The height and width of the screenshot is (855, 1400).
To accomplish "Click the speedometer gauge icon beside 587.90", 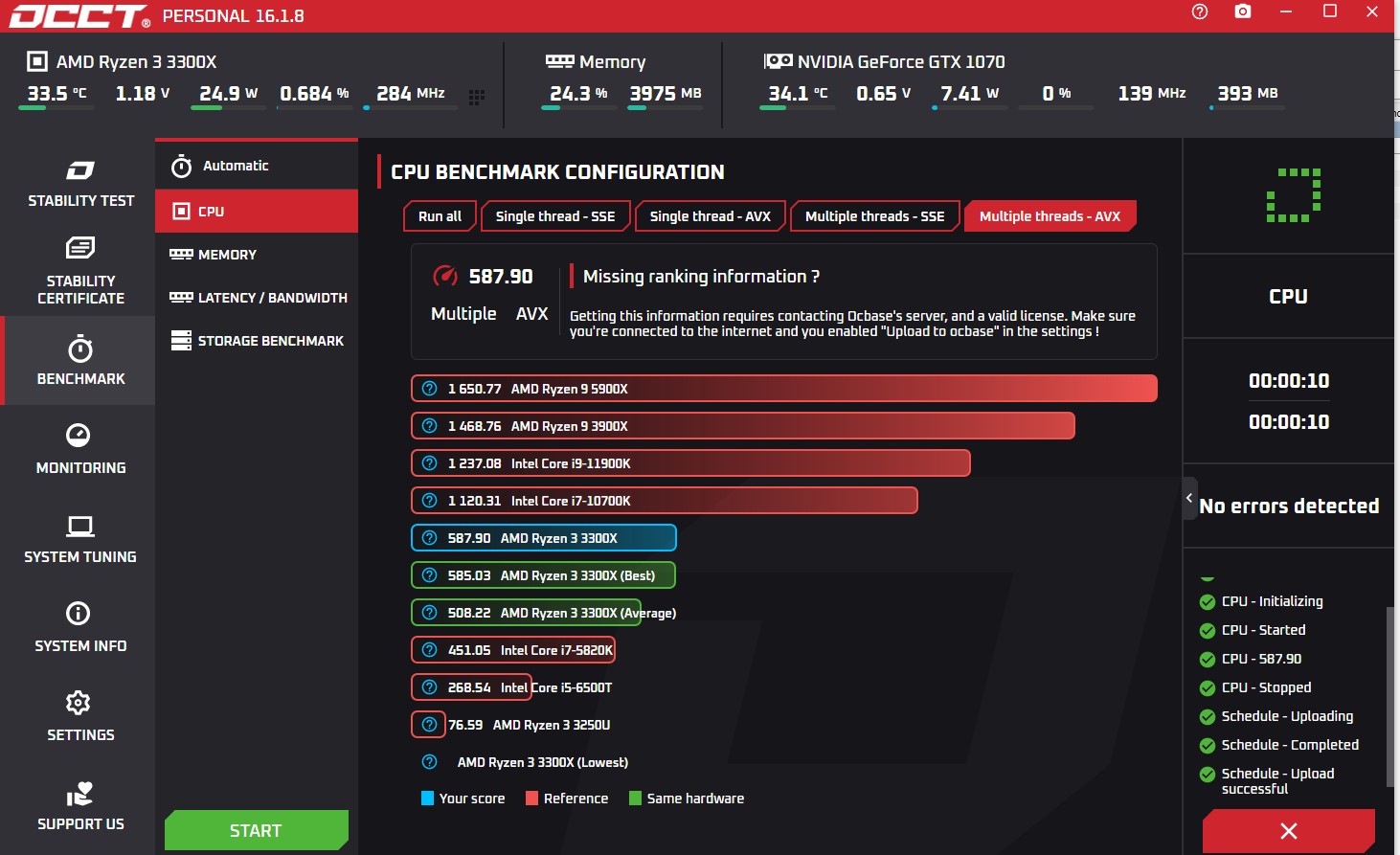I will click(x=445, y=276).
